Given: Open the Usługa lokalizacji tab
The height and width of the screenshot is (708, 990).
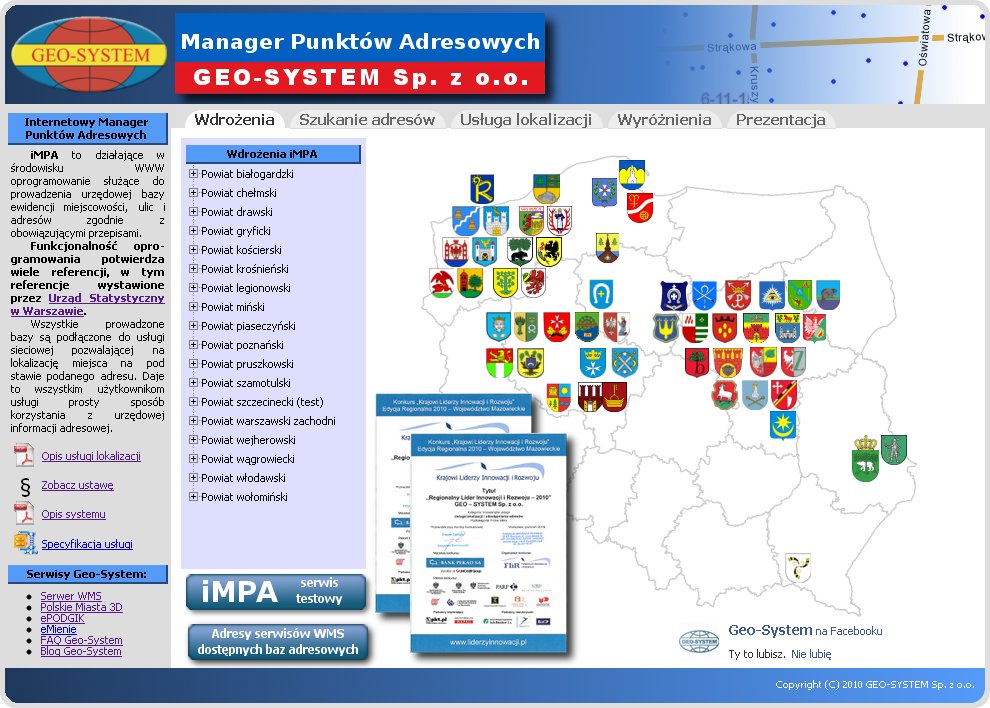Looking at the screenshot, I should (526, 119).
